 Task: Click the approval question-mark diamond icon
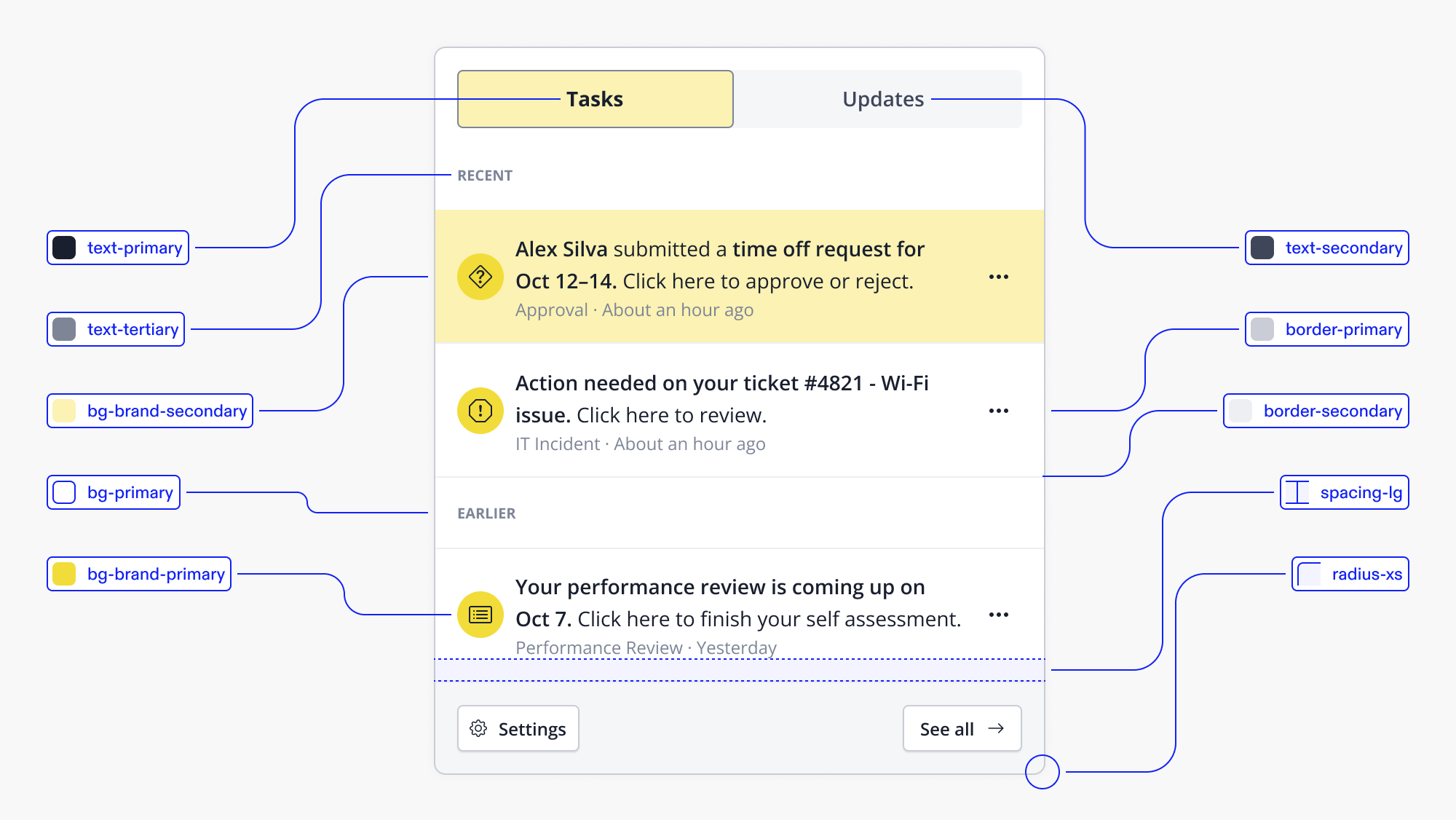tap(480, 277)
